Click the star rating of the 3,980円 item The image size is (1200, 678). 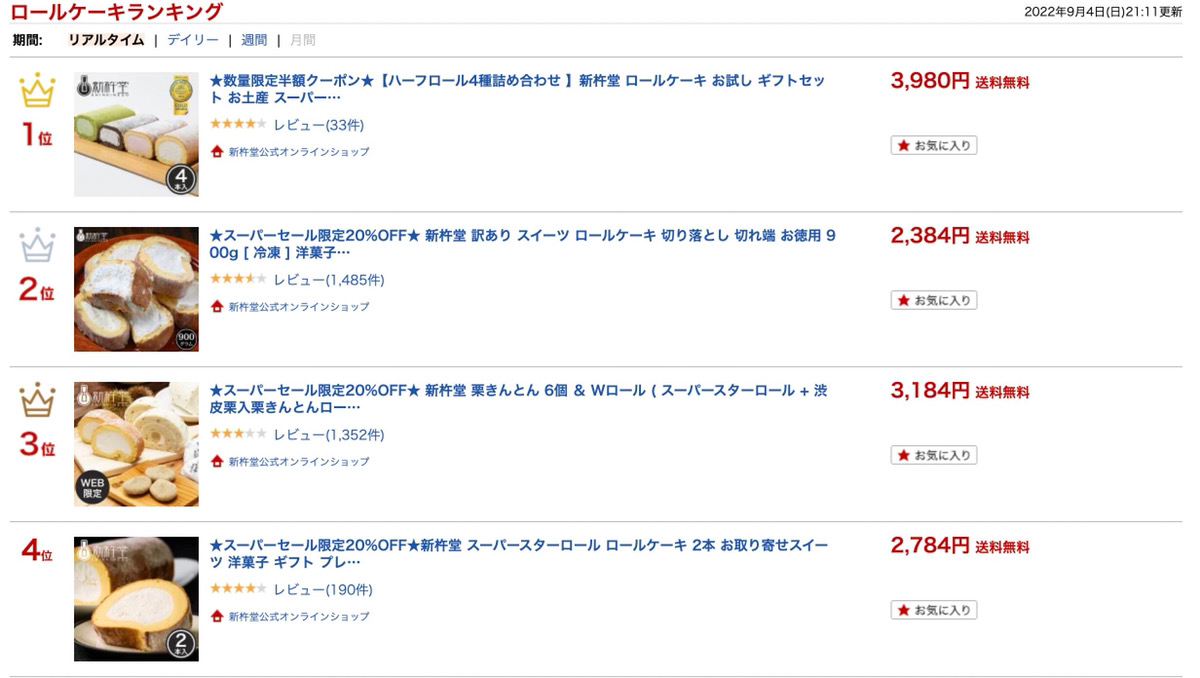click(x=238, y=125)
